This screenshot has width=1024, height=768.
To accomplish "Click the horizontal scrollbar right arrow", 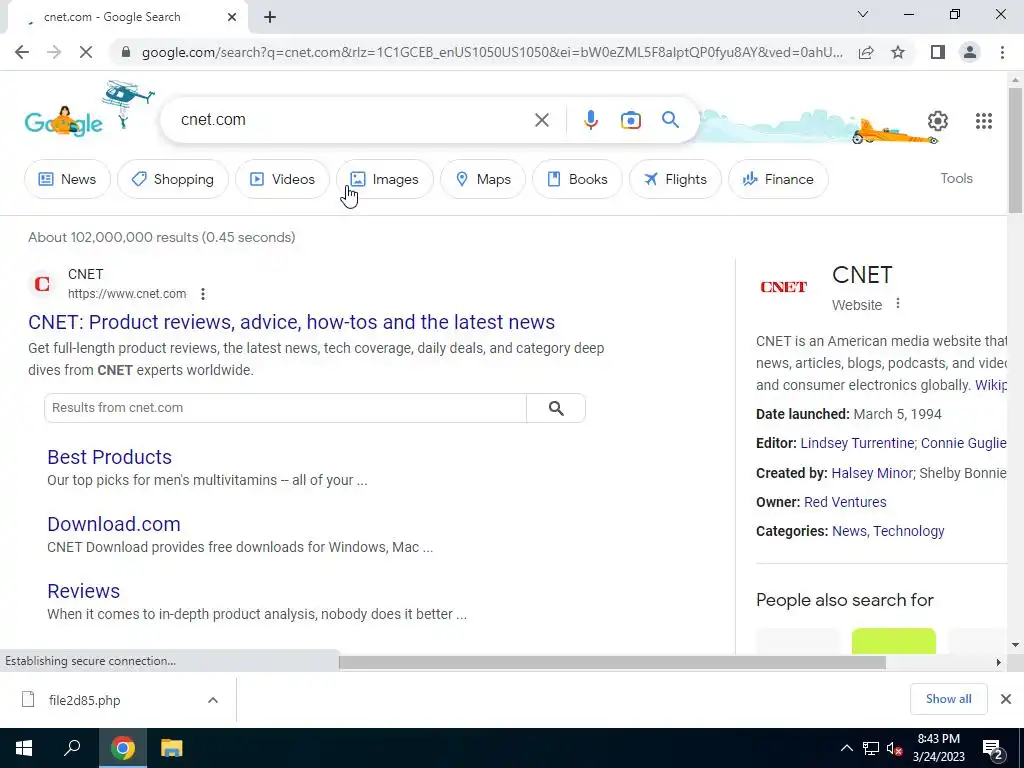I will click(998, 662).
